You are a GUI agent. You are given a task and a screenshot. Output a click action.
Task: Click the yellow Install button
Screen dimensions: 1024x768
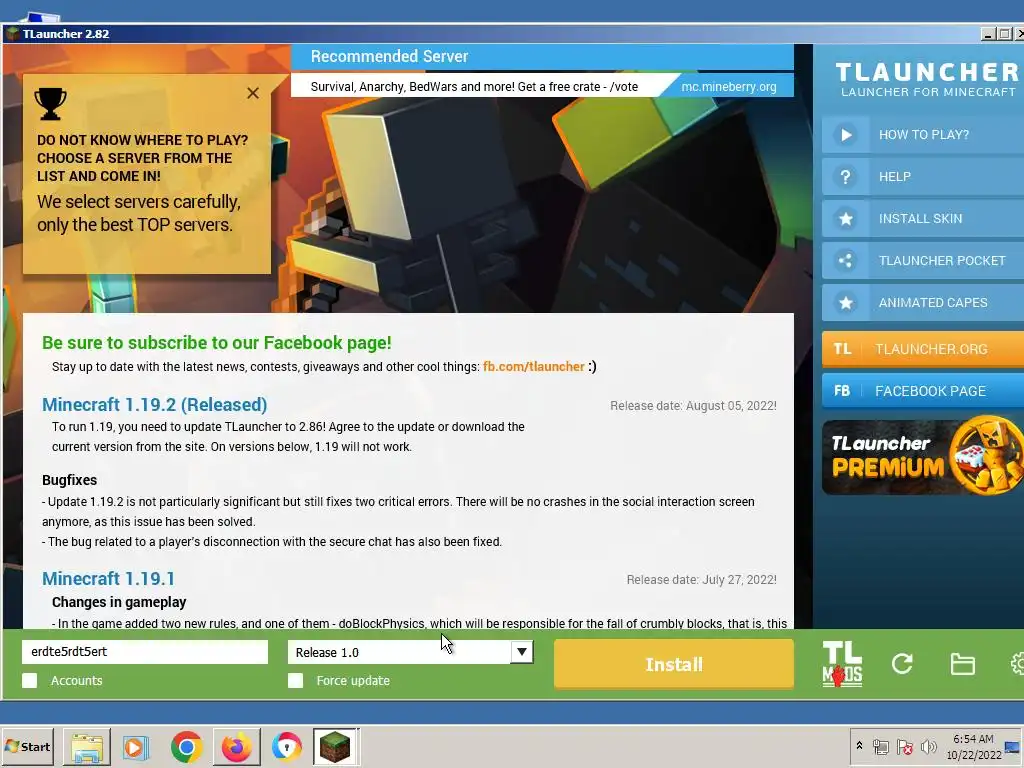[674, 664]
